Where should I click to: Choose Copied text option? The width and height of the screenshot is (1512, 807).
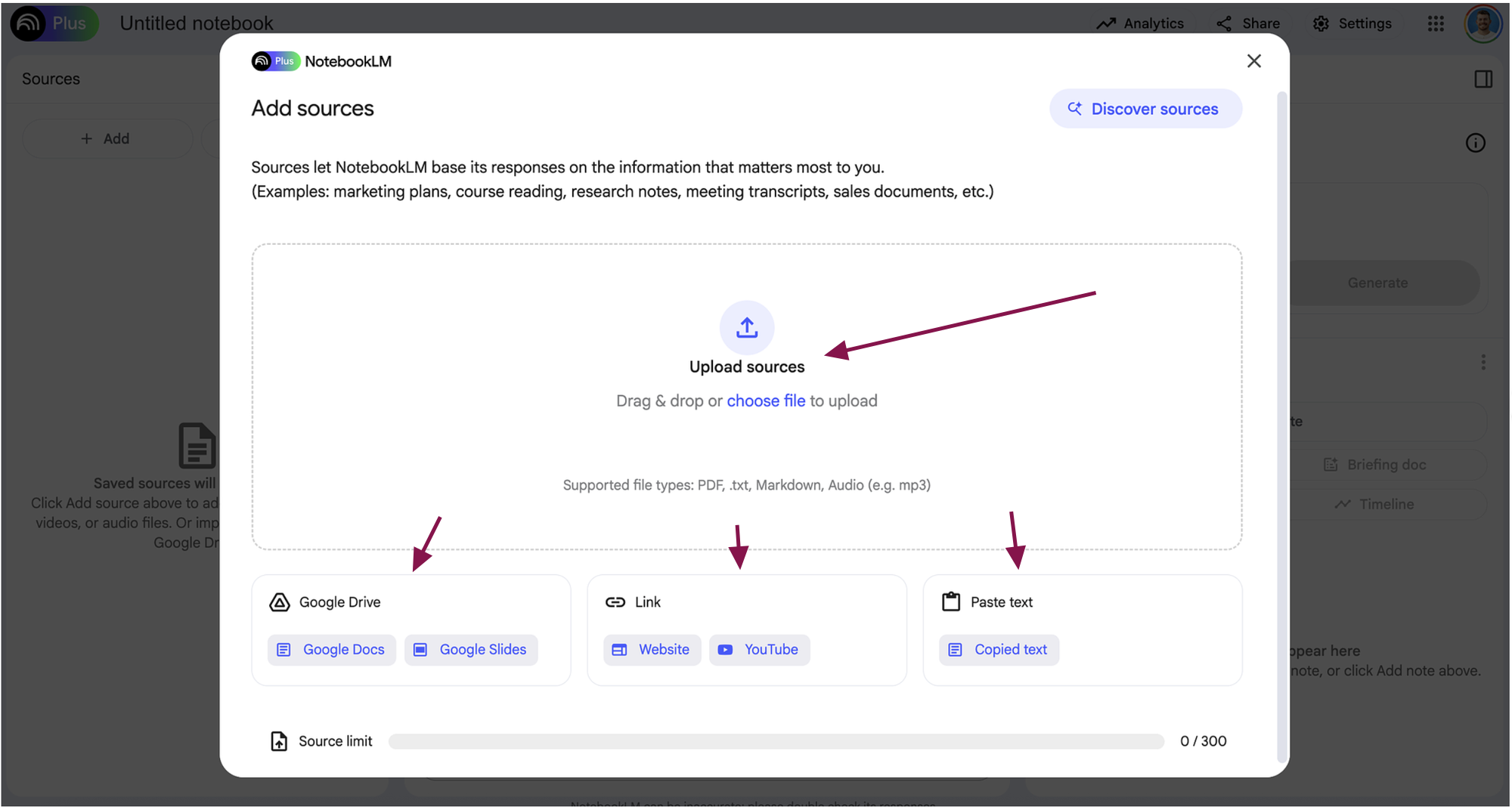click(999, 650)
